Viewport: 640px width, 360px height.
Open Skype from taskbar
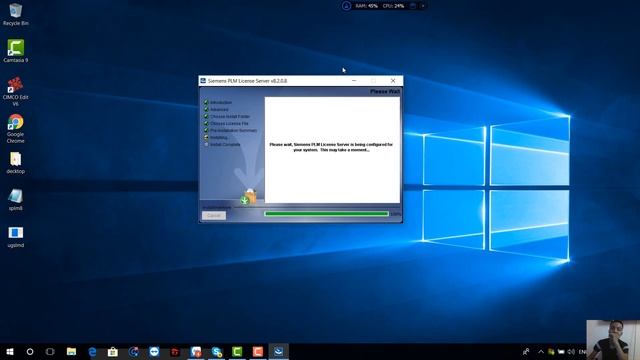point(217,351)
